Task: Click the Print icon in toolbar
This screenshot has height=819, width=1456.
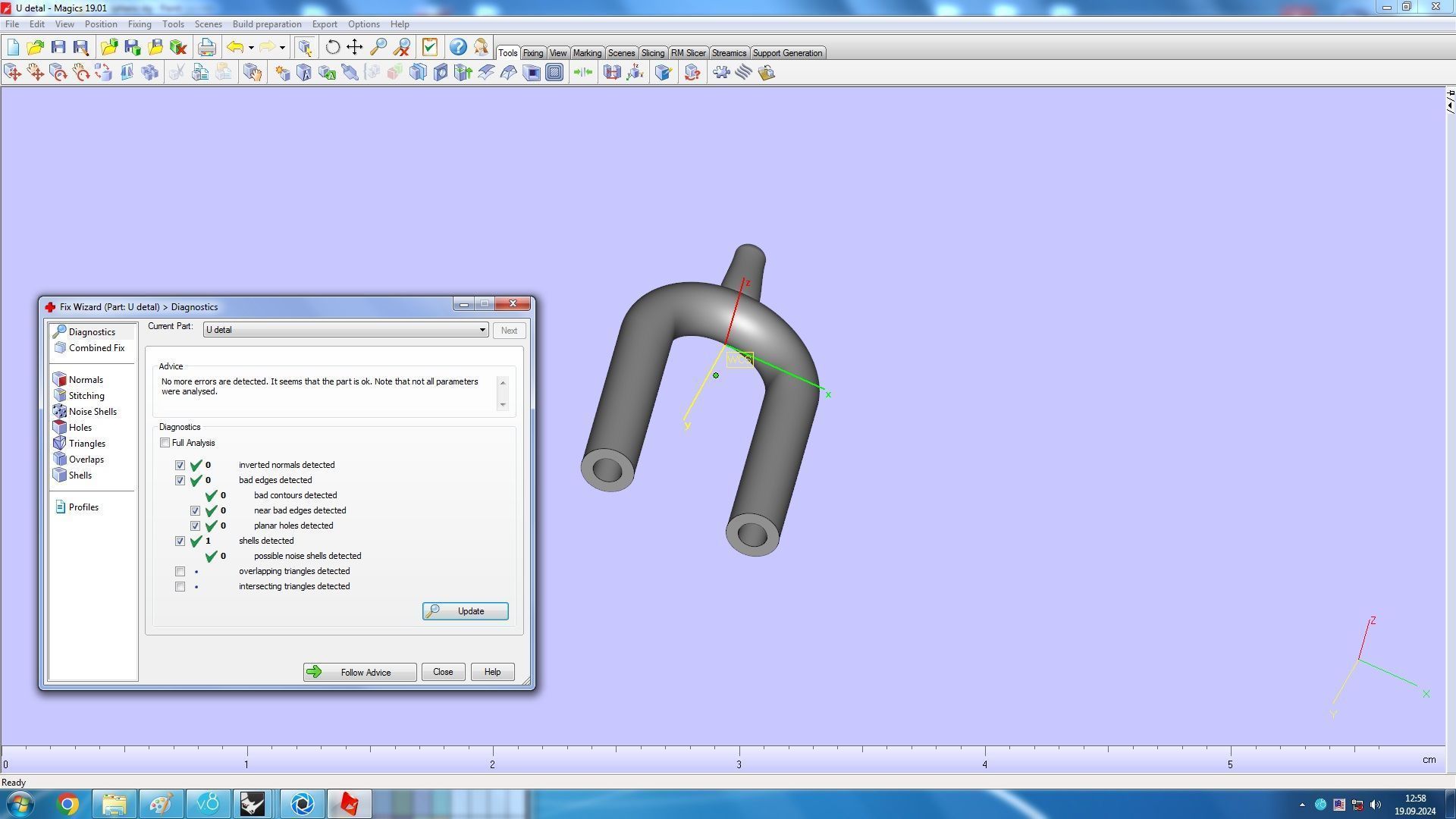Action: (206, 47)
